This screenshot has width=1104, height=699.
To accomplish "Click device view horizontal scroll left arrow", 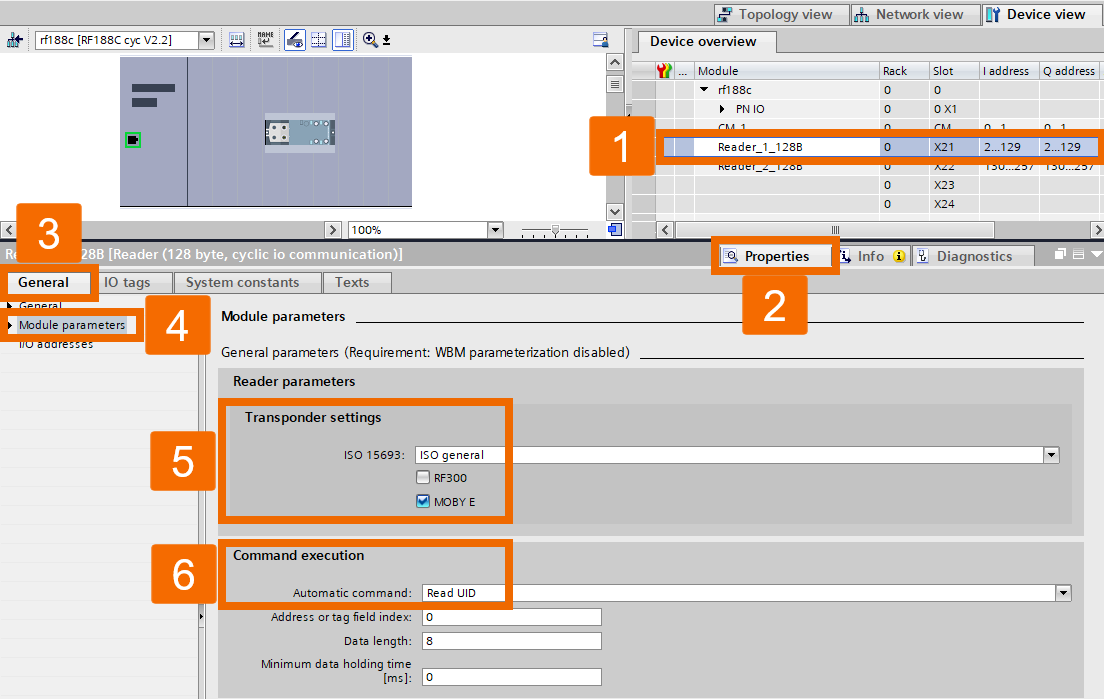I will 8,230.
